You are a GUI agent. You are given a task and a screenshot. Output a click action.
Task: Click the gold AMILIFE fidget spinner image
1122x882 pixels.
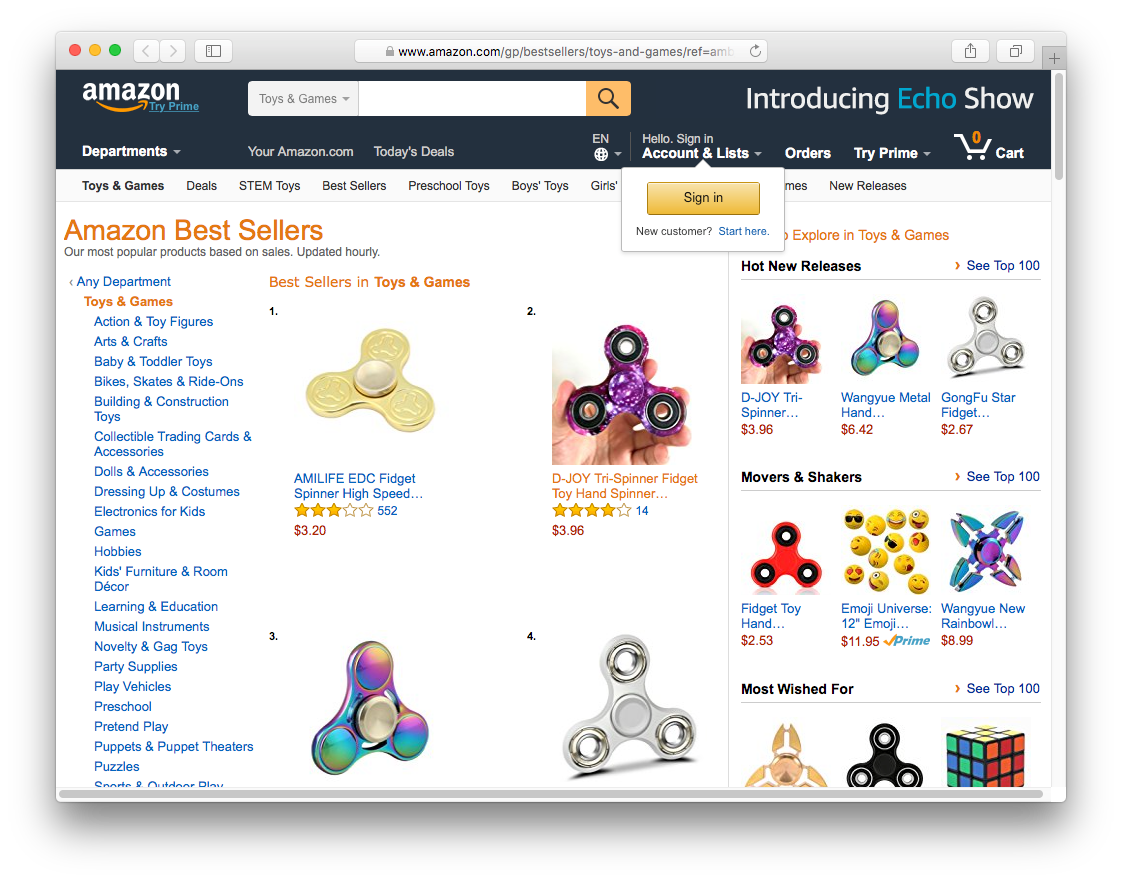(x=370, y=381)
